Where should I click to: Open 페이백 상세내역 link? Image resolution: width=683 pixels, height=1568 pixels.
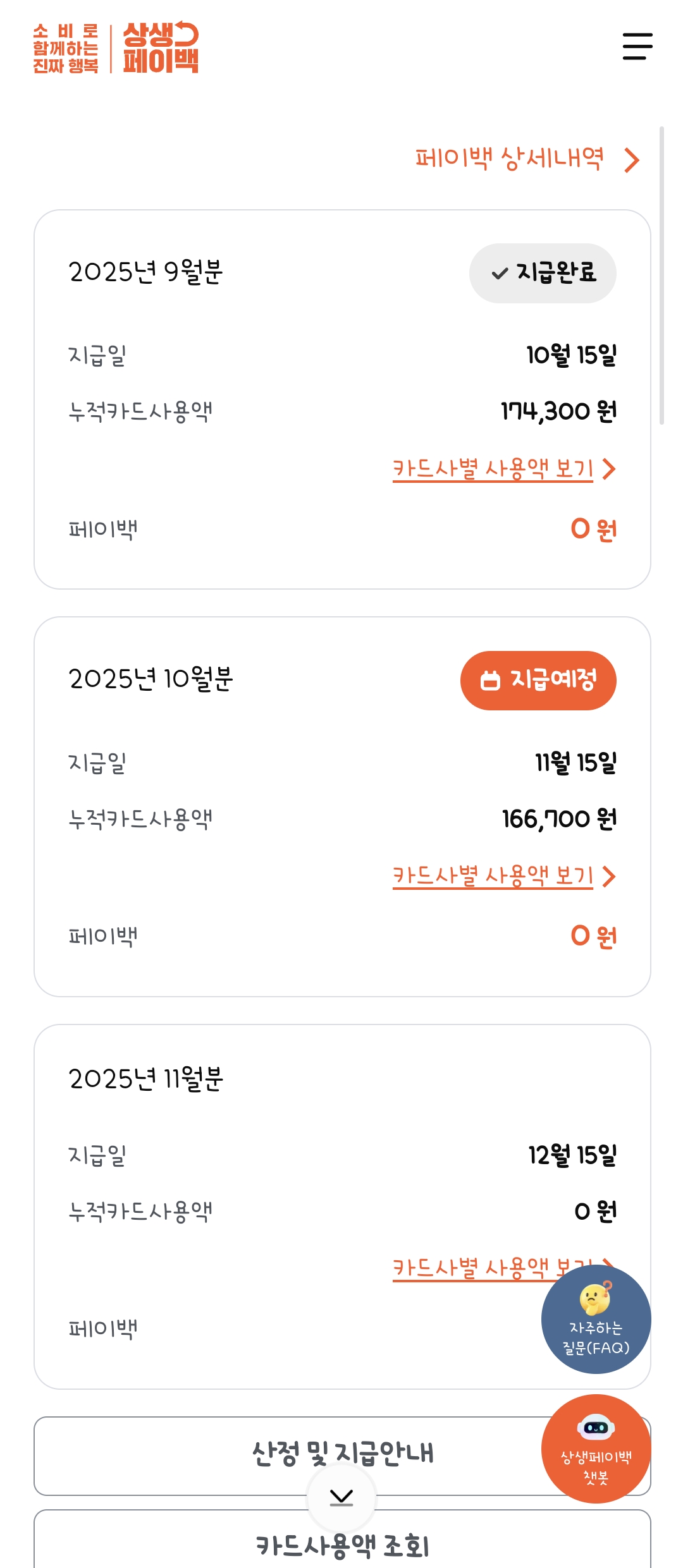point(509,159)
